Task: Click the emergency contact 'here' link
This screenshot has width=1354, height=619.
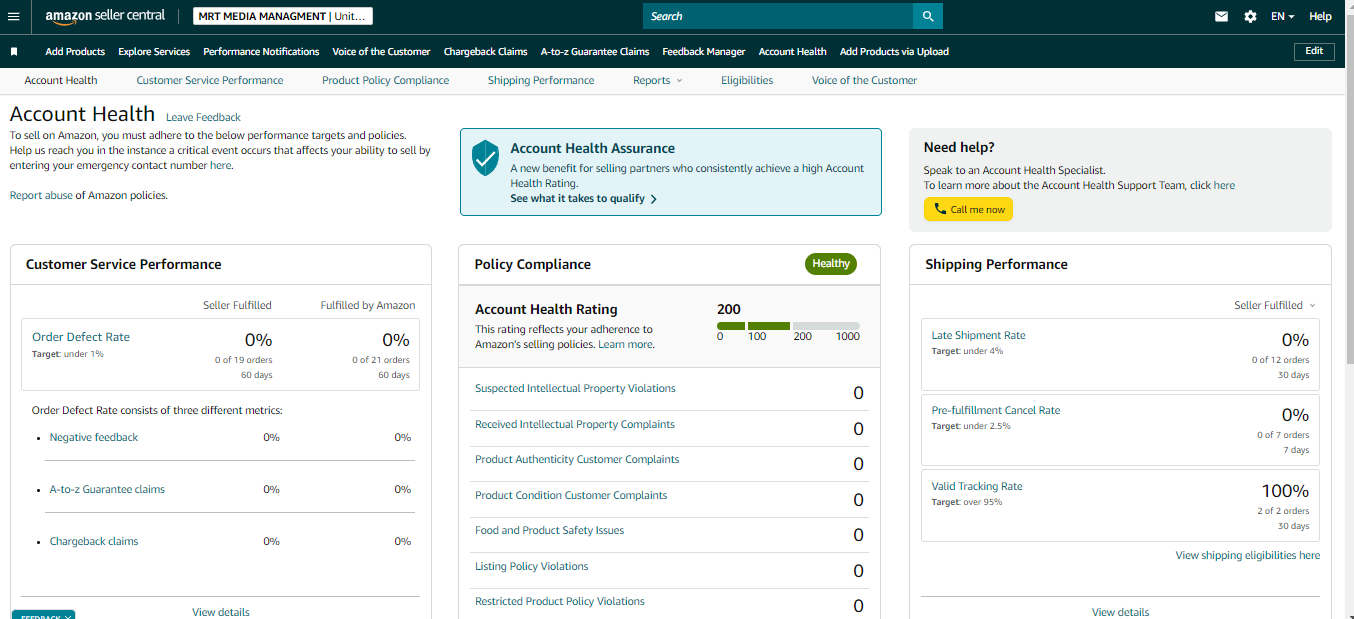Action: coord(220,165)
